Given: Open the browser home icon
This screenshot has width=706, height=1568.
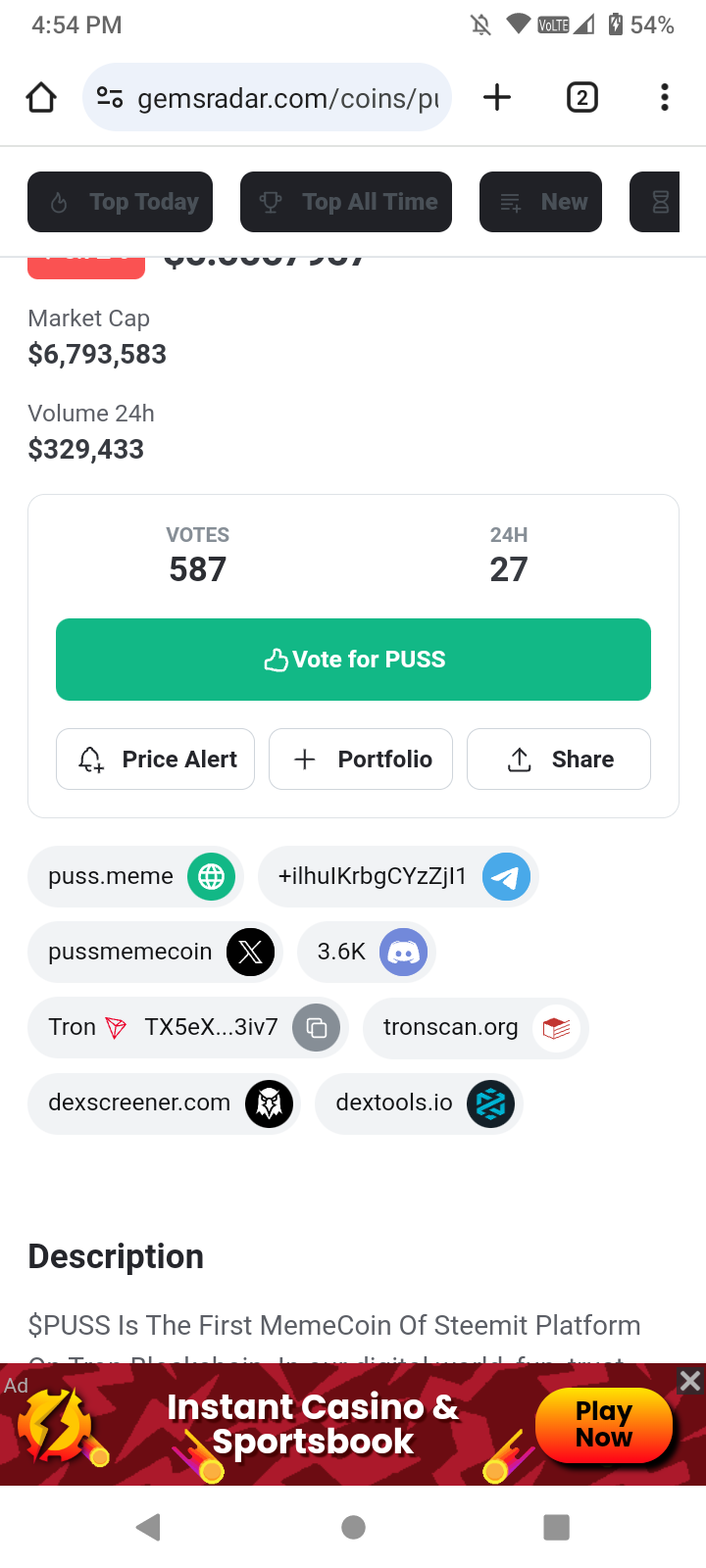Looking at the screenshot, I should tap(41, 97).
